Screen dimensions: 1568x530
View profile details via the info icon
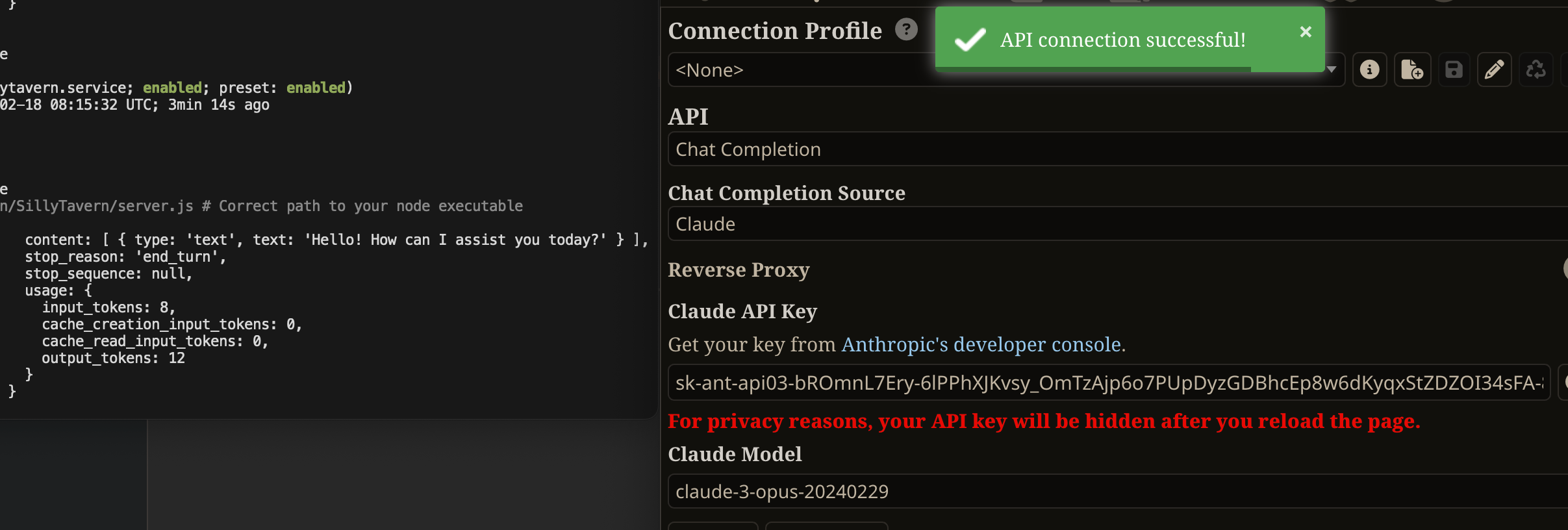click(x=1369, y=69)
